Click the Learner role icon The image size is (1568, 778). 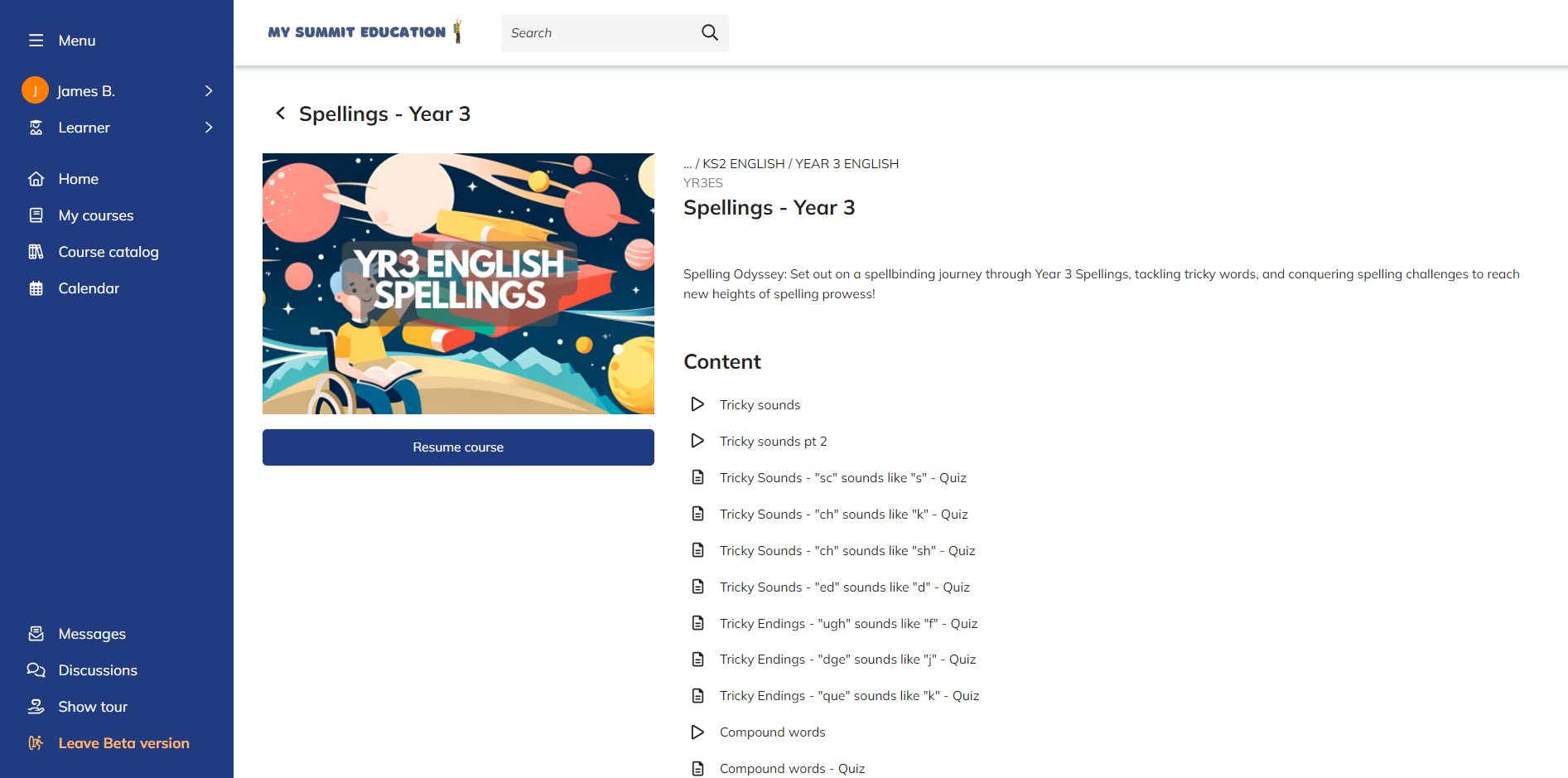(x=36, y=128)
